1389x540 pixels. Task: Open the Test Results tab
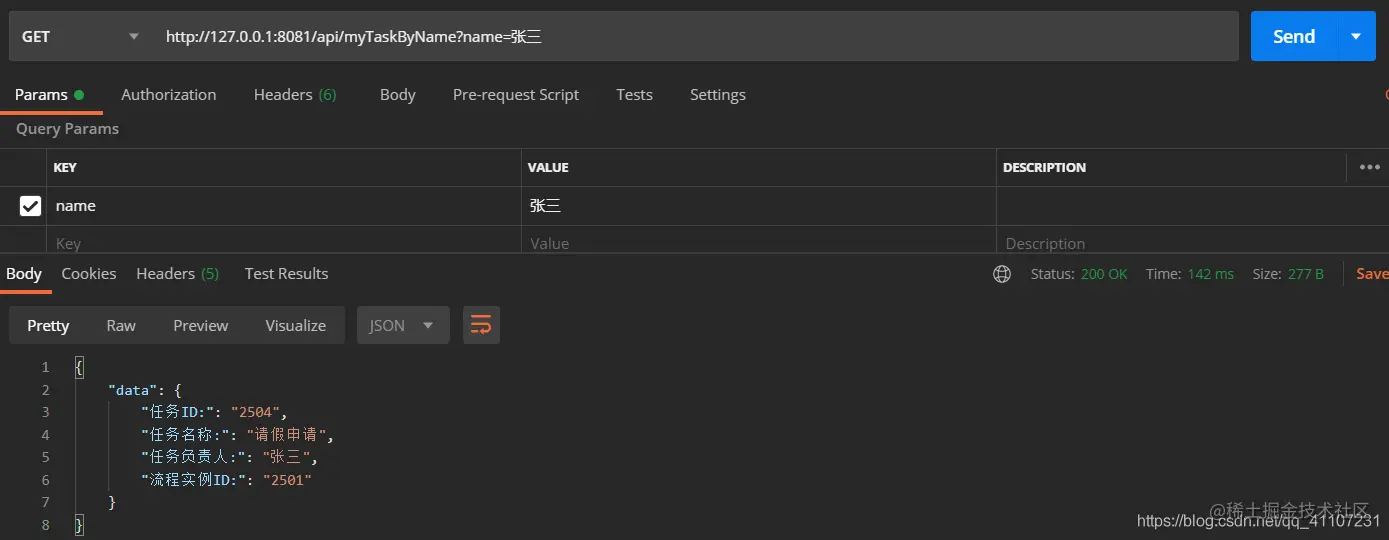(287, 274)
